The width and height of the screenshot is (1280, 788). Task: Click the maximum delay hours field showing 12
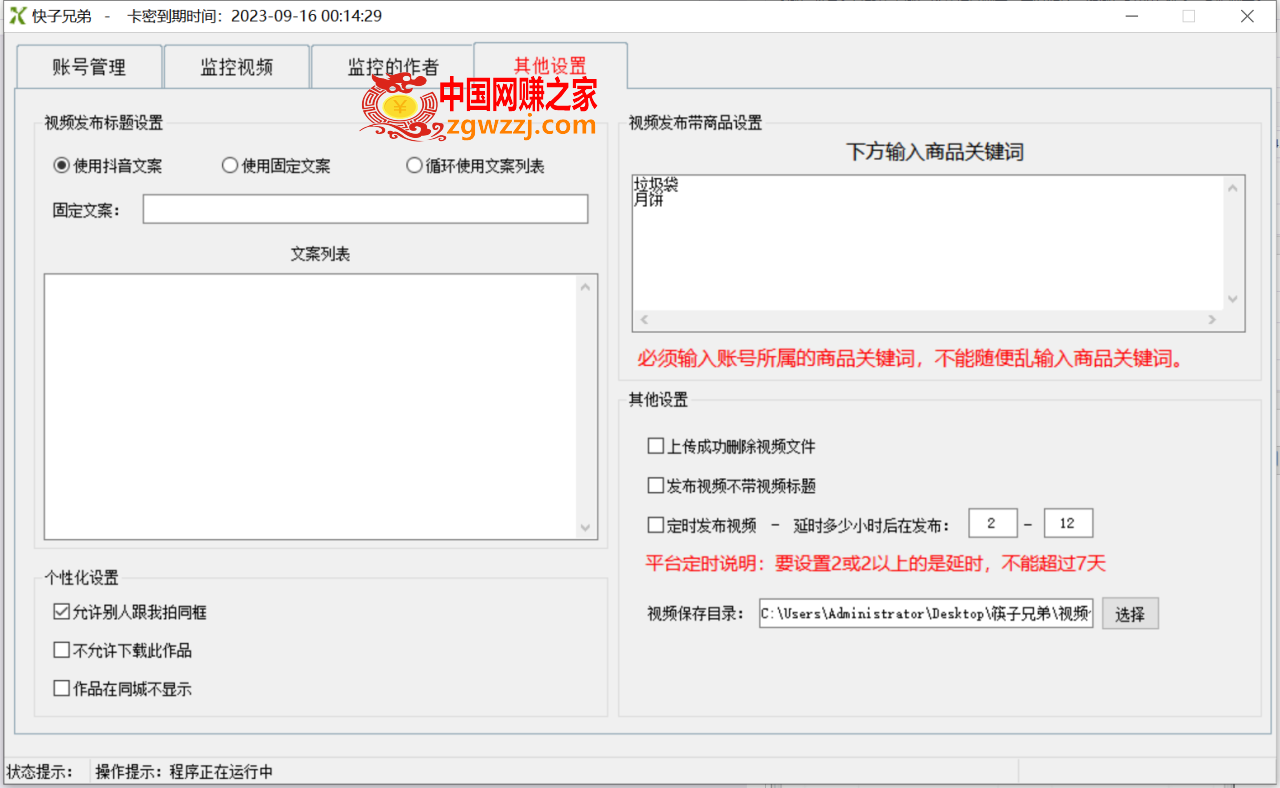1068,523
